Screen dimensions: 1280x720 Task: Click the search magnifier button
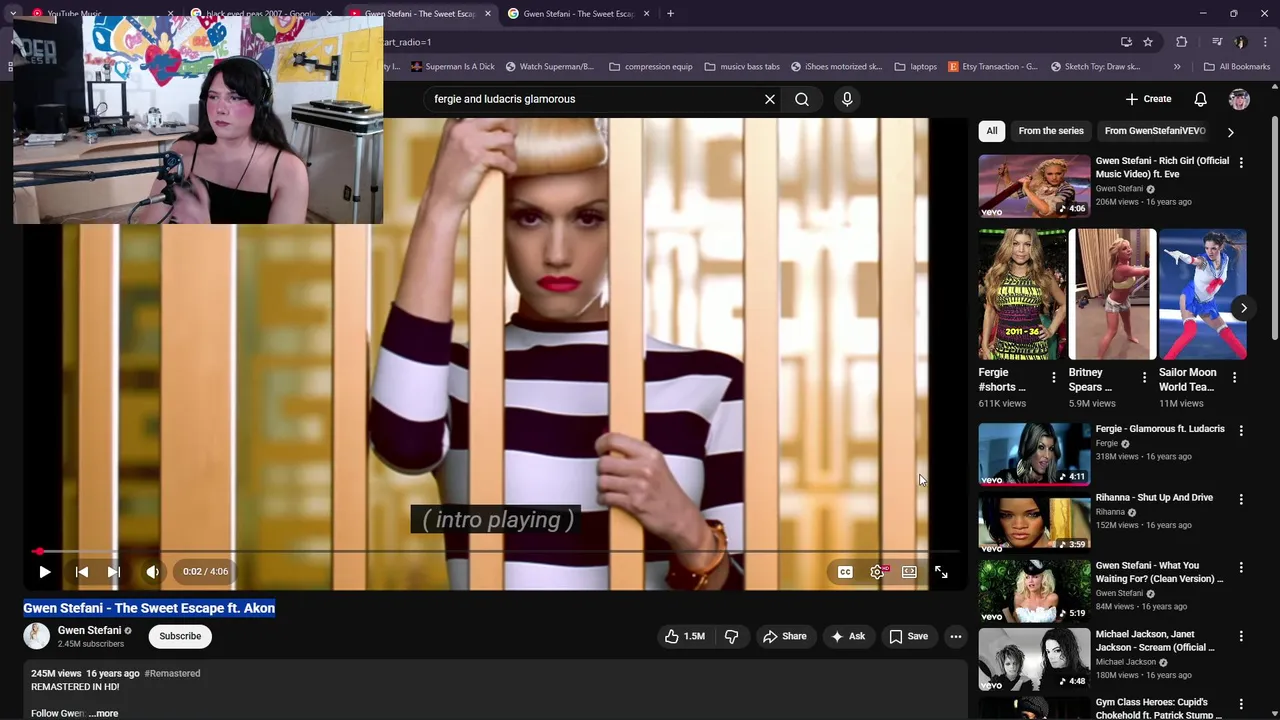coord(802,99)
